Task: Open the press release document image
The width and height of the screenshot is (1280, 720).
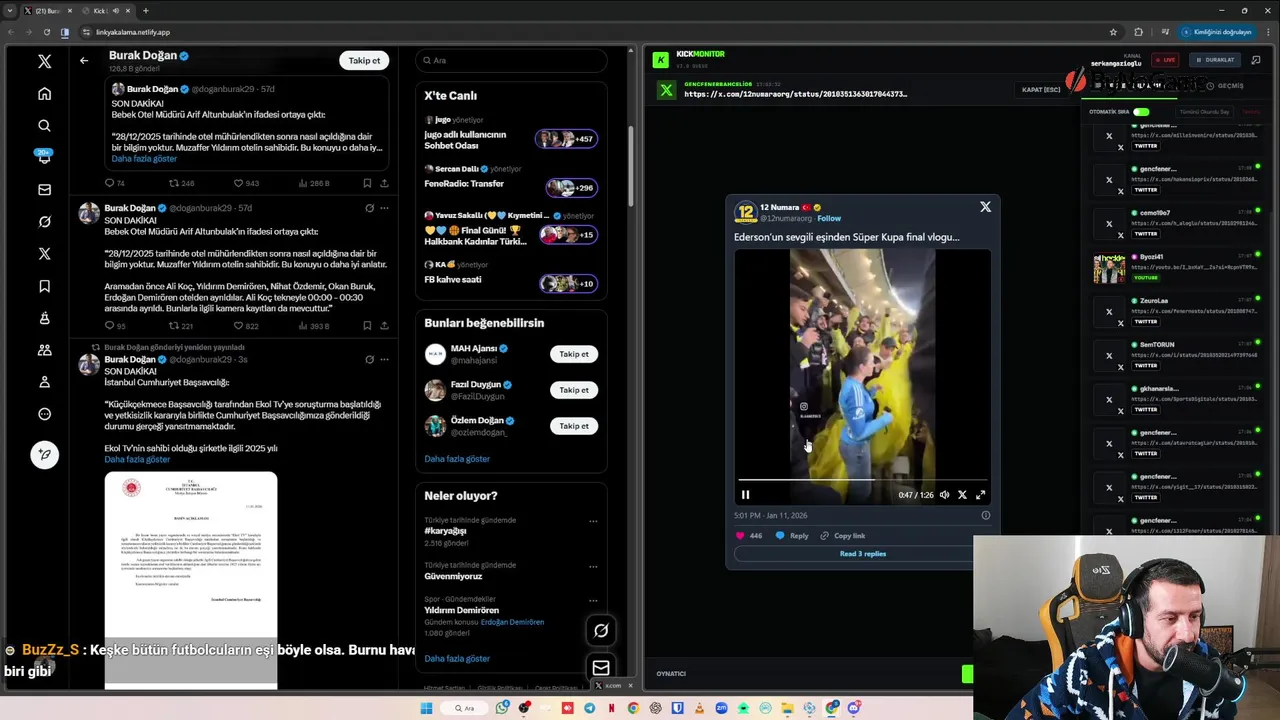Action: pyautogui.click(x=191, y=580)
